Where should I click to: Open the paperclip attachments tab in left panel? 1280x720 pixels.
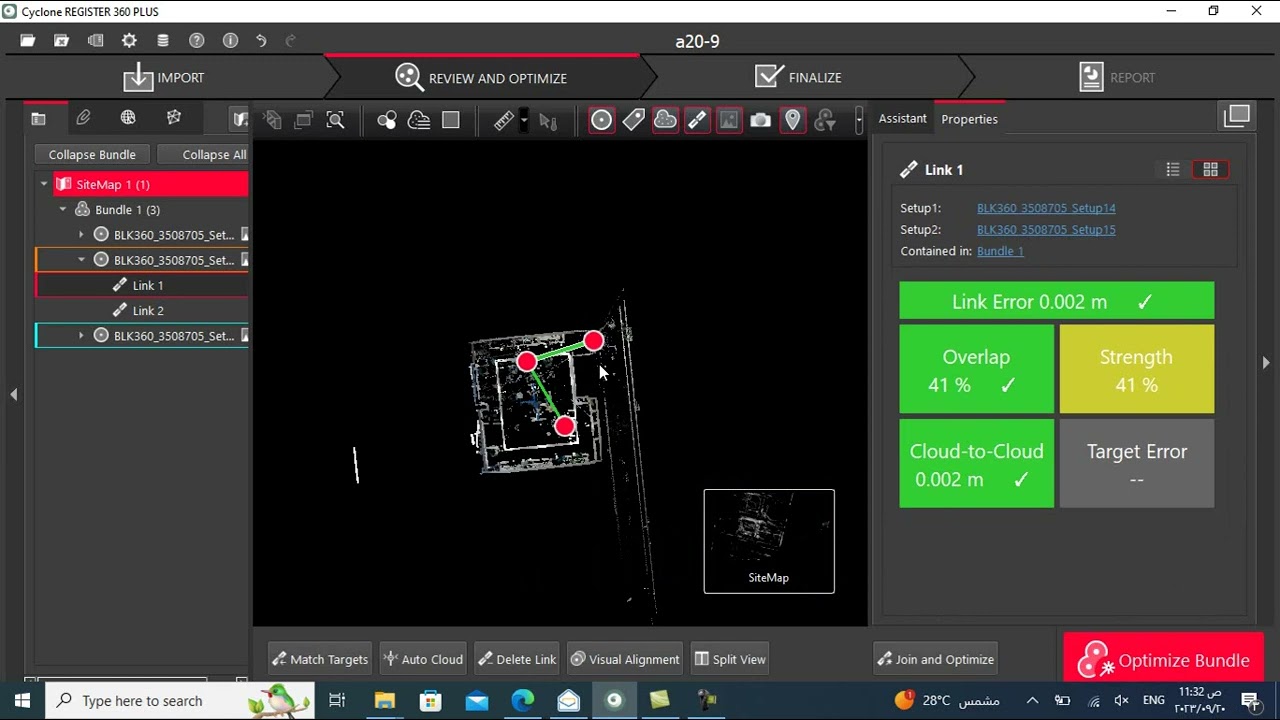pos(84,118)
